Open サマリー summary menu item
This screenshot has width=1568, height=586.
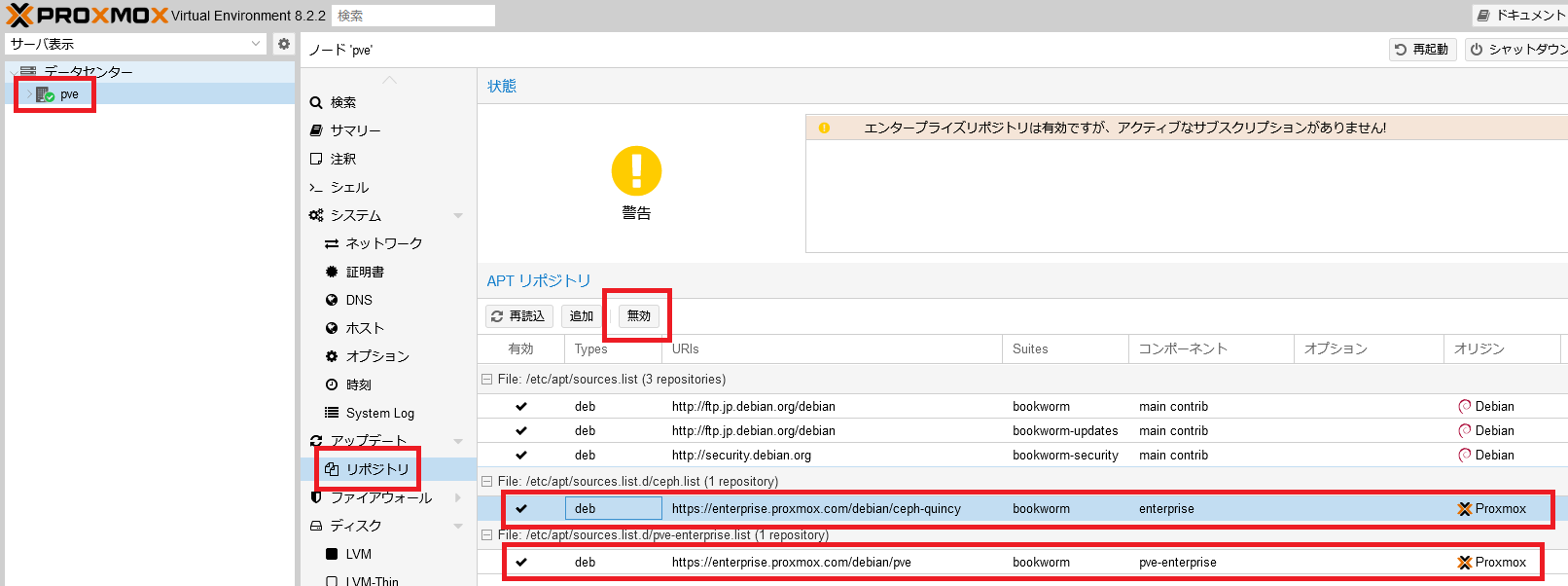(x=345, y=130)
